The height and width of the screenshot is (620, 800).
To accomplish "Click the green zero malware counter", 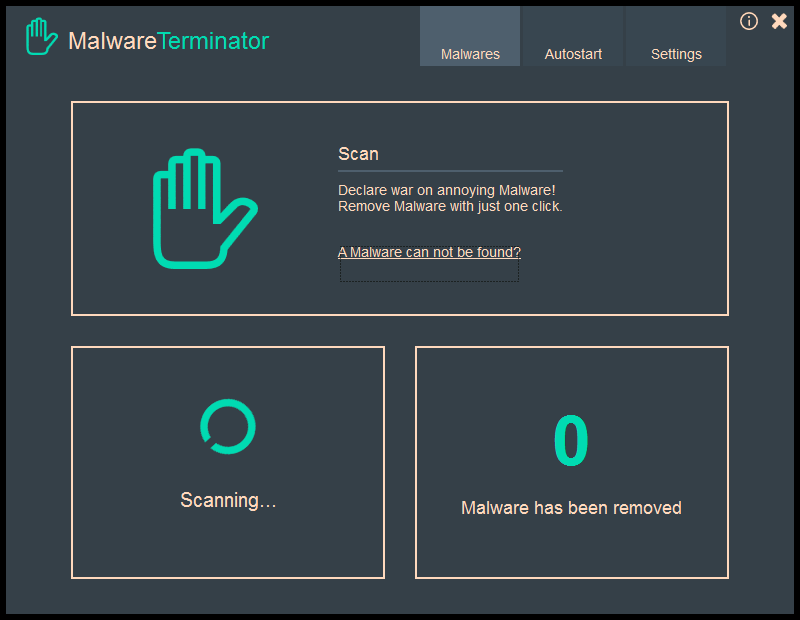I will click(x=571, y=442).
